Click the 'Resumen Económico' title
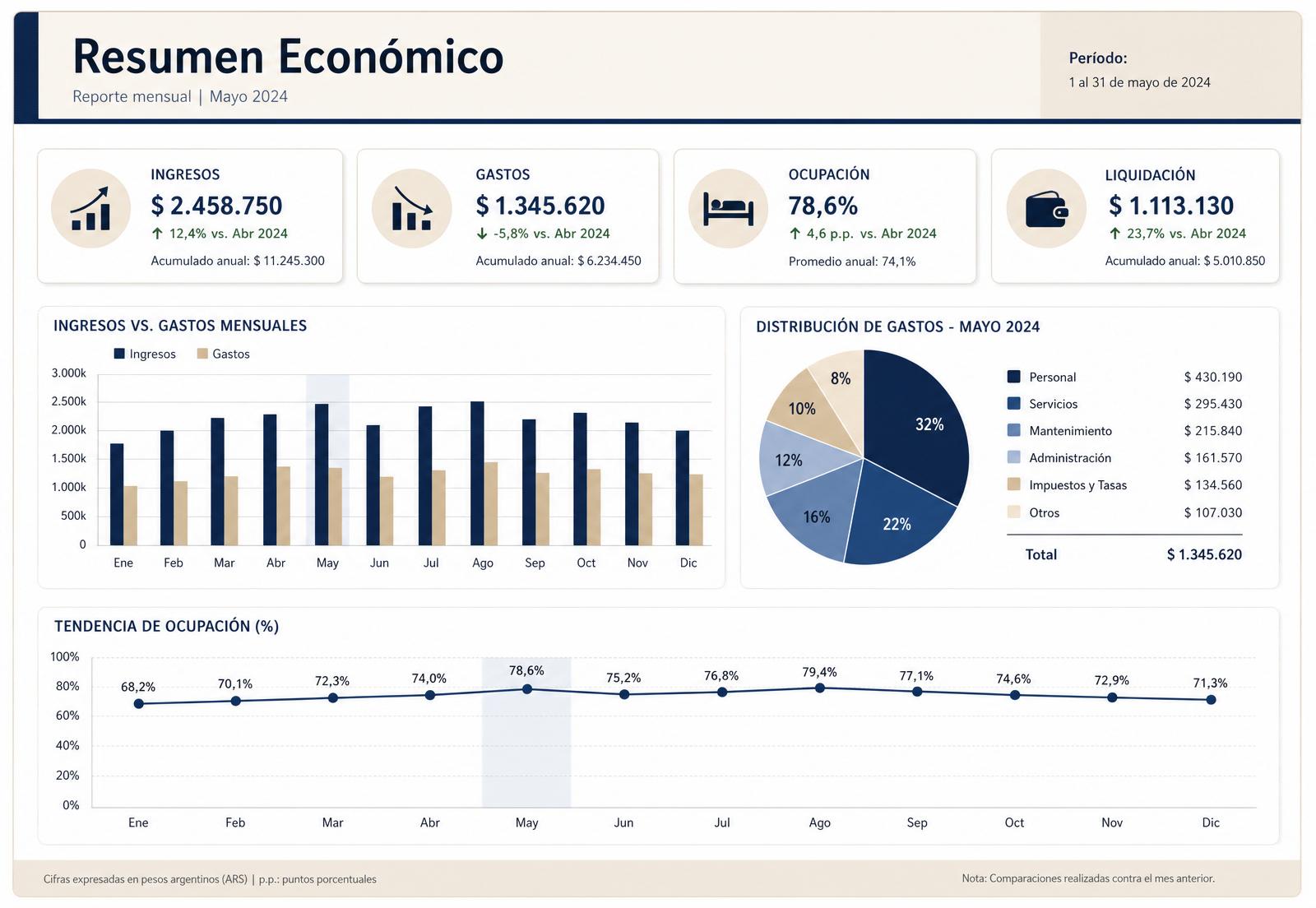 [x=288, y=56]
